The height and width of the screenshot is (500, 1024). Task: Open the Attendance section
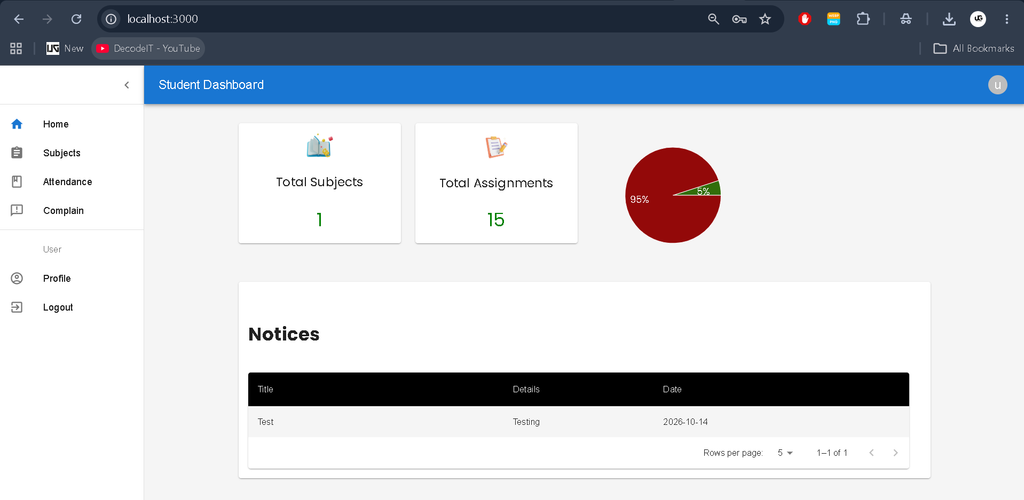72,181
